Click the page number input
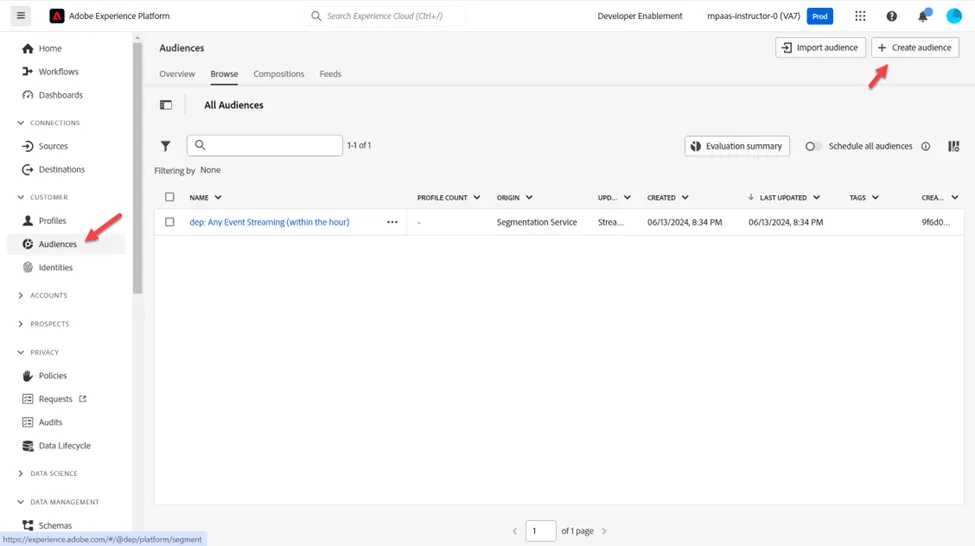The image size is (975, 546). [540, 531]
